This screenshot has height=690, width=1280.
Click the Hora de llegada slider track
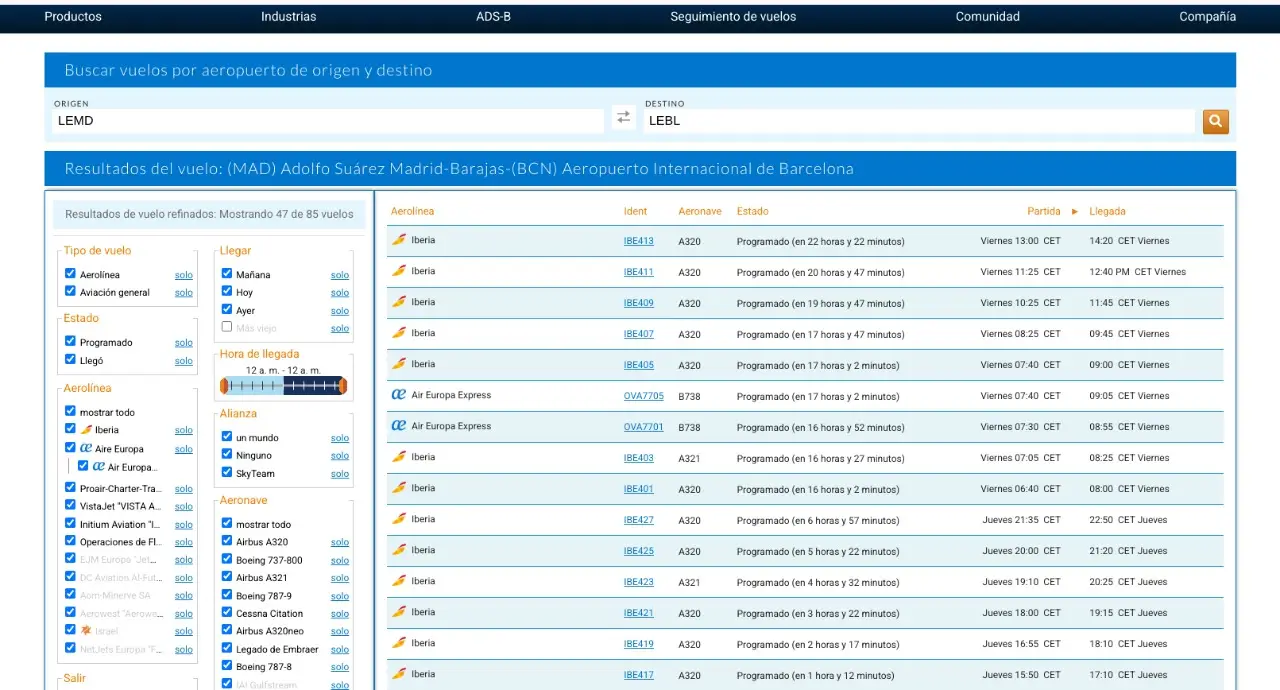tap(284, 385)
